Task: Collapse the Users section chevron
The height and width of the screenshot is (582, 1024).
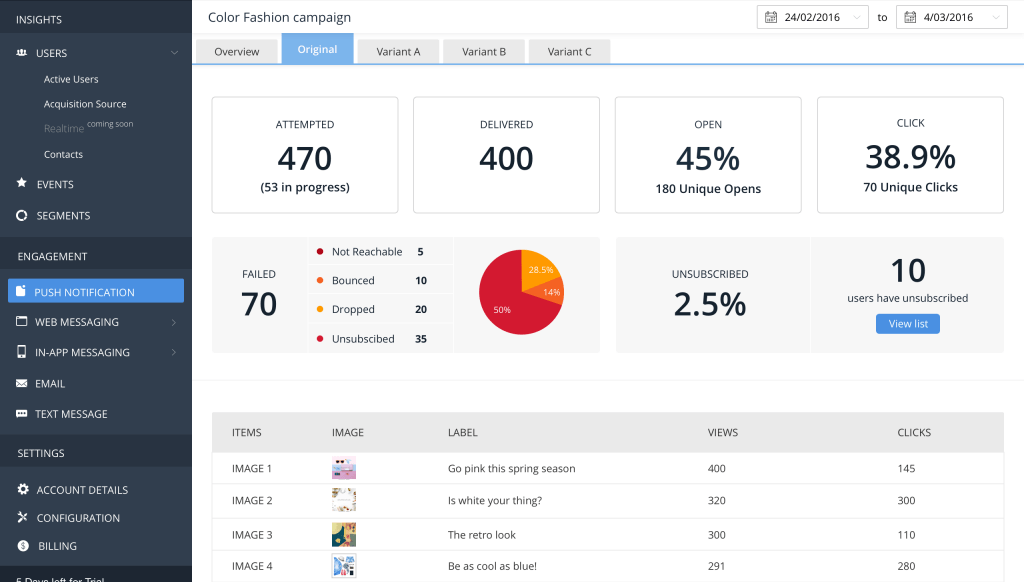Action: pos(174,53)
